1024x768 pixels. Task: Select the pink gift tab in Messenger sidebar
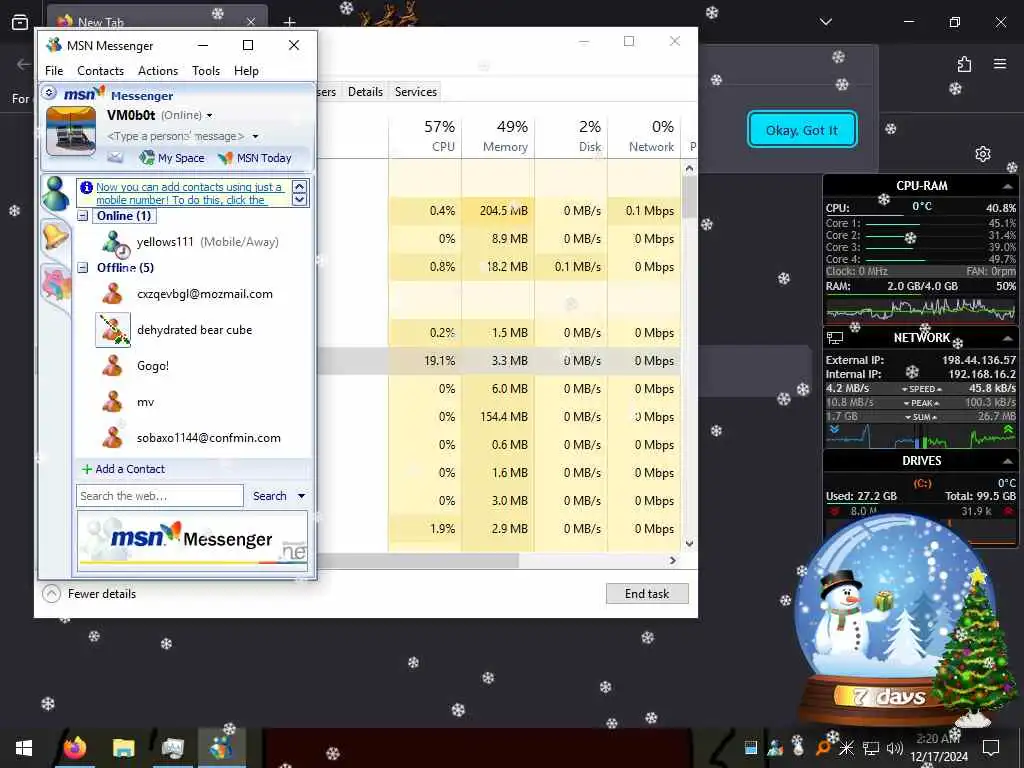point(56,284)
